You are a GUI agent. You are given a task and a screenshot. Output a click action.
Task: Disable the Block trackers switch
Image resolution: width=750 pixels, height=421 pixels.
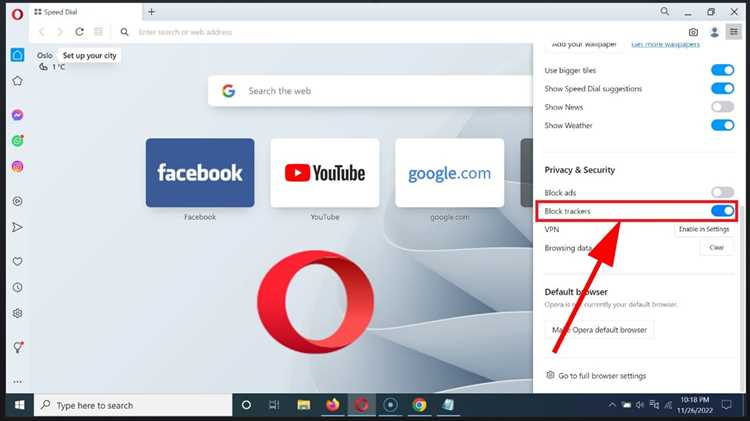coord(722,211)
